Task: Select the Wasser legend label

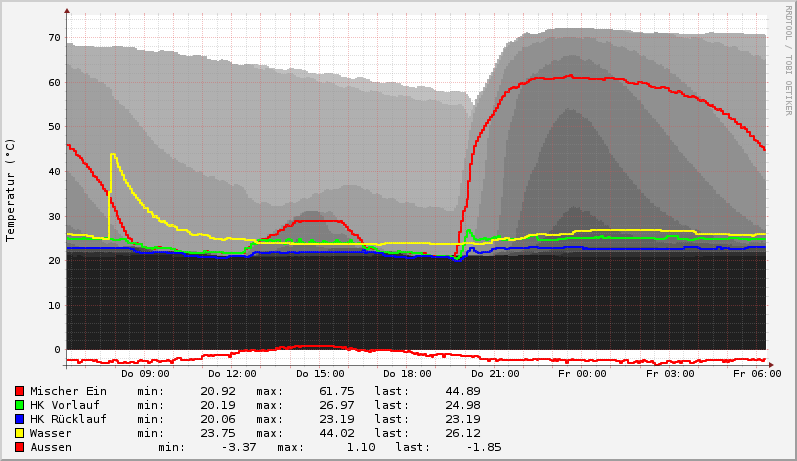Action: point(50,433)
